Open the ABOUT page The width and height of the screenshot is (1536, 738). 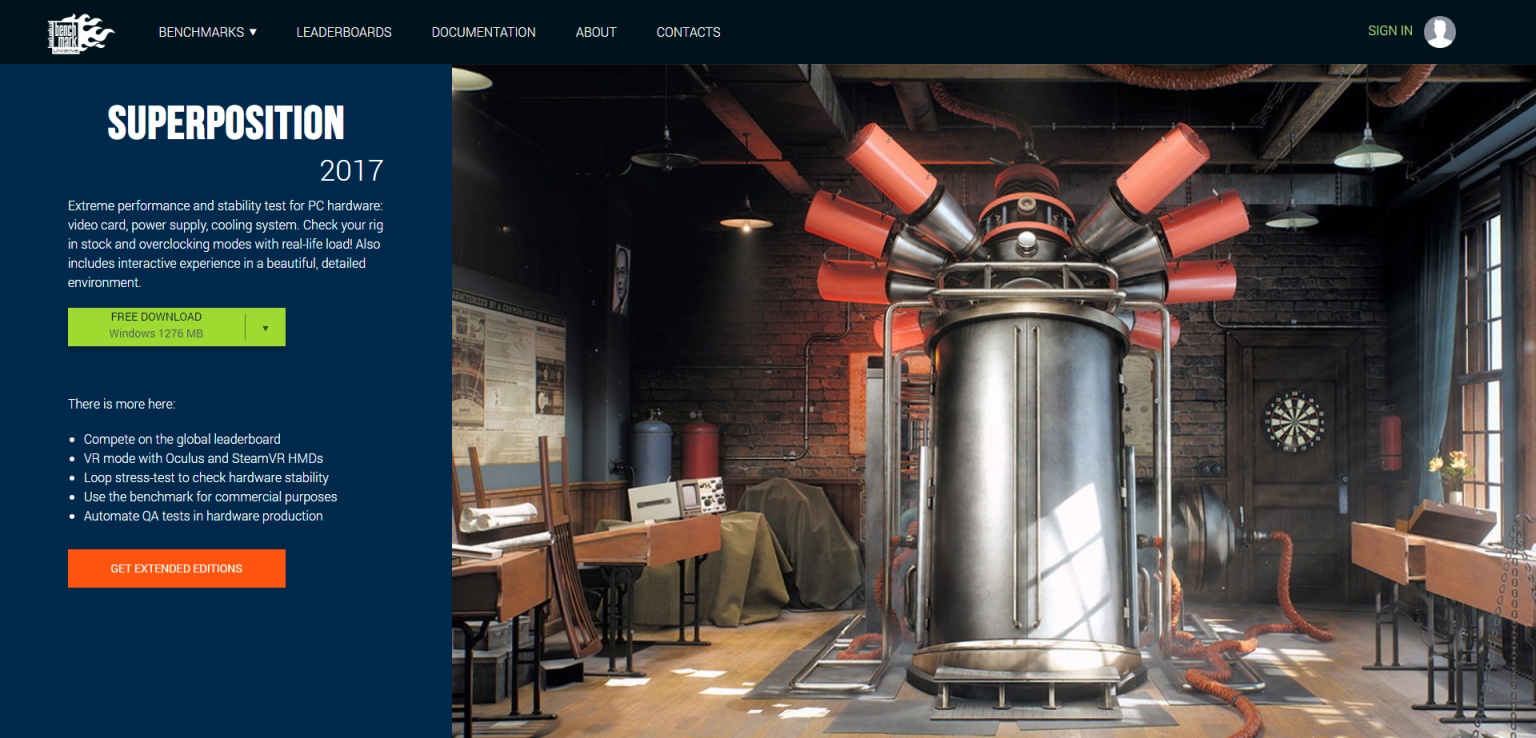596,32
